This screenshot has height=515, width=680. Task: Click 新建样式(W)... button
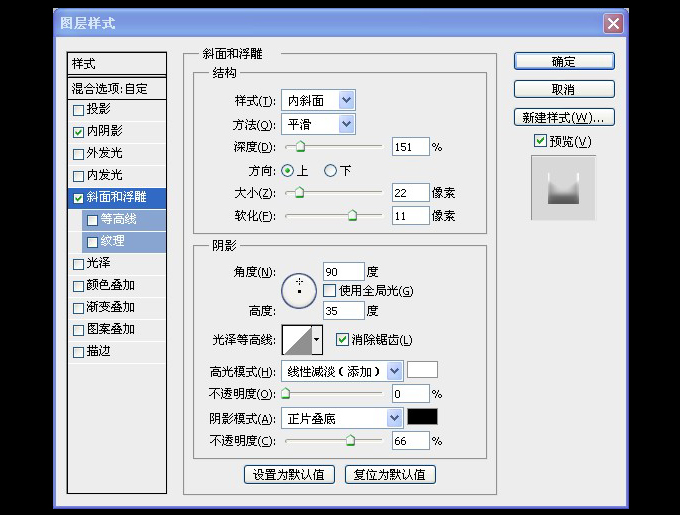tap(564, 117)
